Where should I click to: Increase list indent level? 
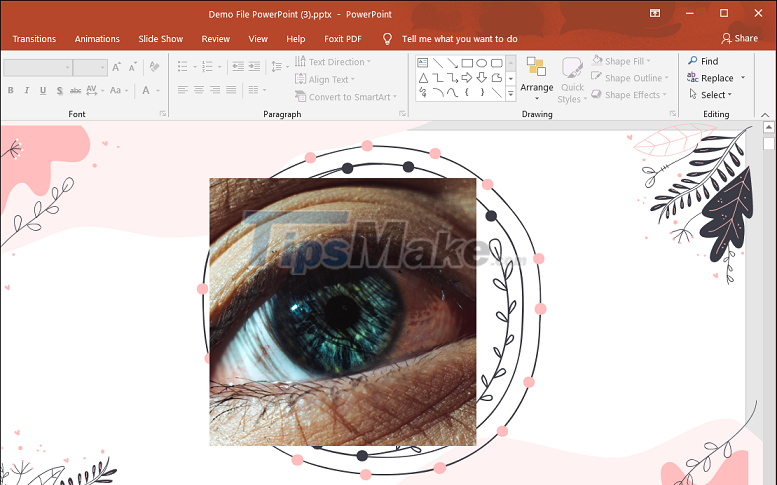click(254, 66)
